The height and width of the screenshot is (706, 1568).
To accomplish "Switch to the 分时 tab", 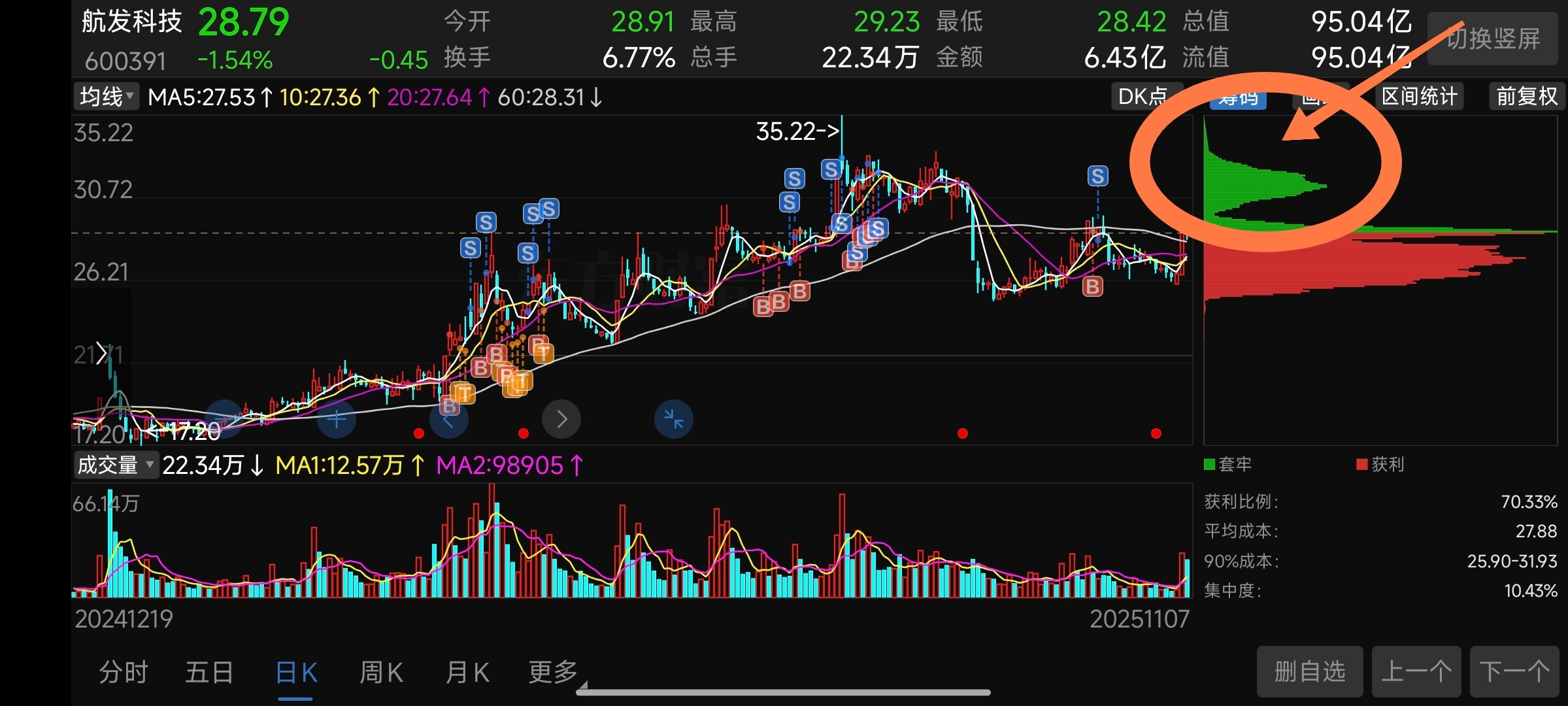I will click(124, 671).
